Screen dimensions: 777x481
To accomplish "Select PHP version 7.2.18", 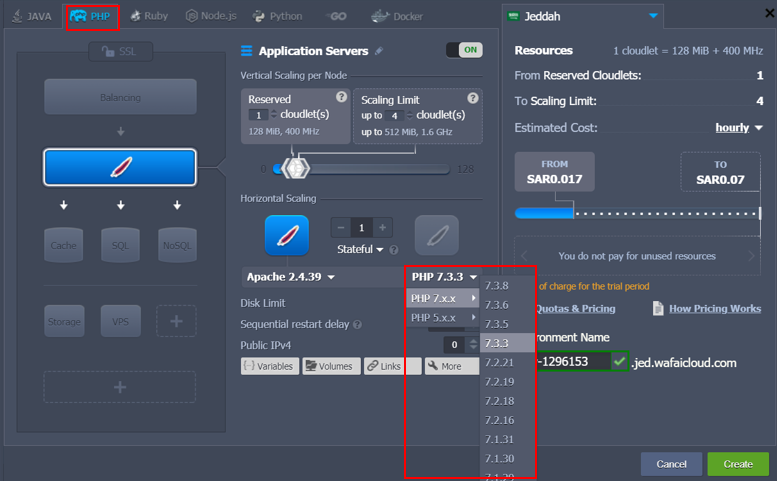I will [x=507, y=401].
